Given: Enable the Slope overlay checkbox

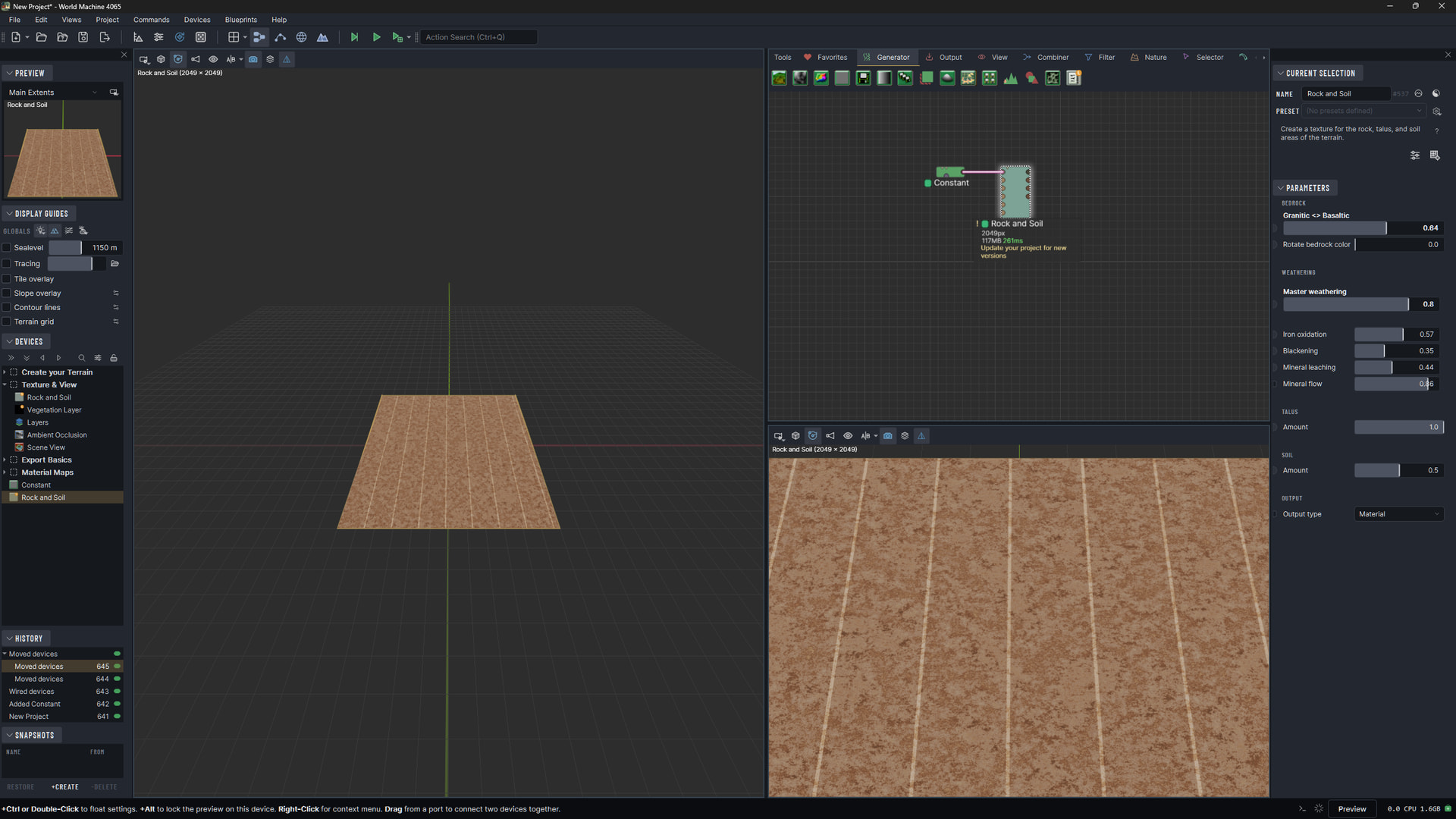Looking at the screenshot, I should tap(7, 293).
